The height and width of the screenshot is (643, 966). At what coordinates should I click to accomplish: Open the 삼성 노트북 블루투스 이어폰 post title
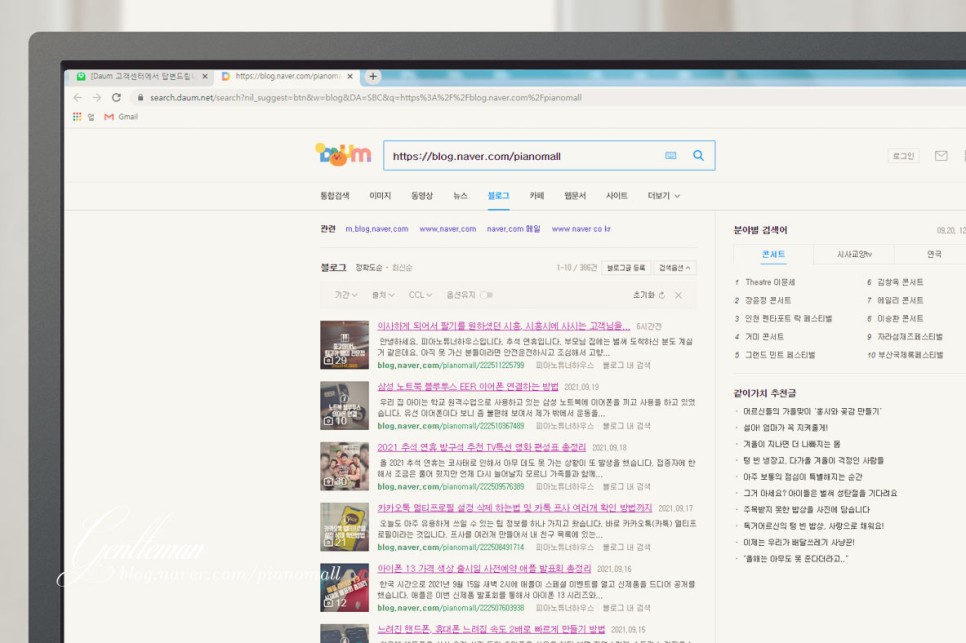point(468,387)
